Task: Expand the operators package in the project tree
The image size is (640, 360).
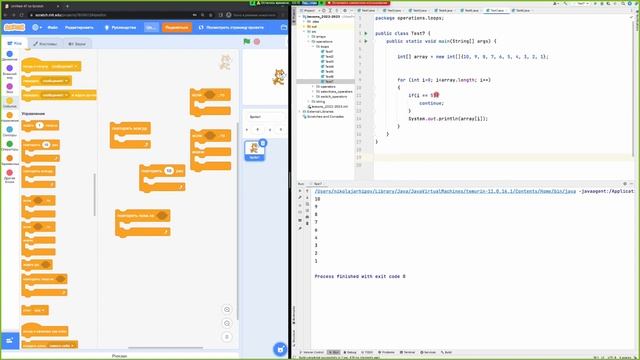Action: click(313, 87)
